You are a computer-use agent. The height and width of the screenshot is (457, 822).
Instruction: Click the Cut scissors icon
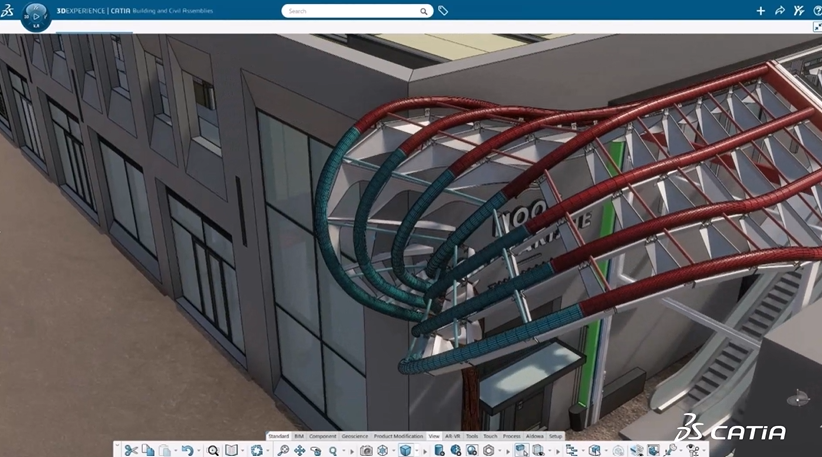pos(130,451)
